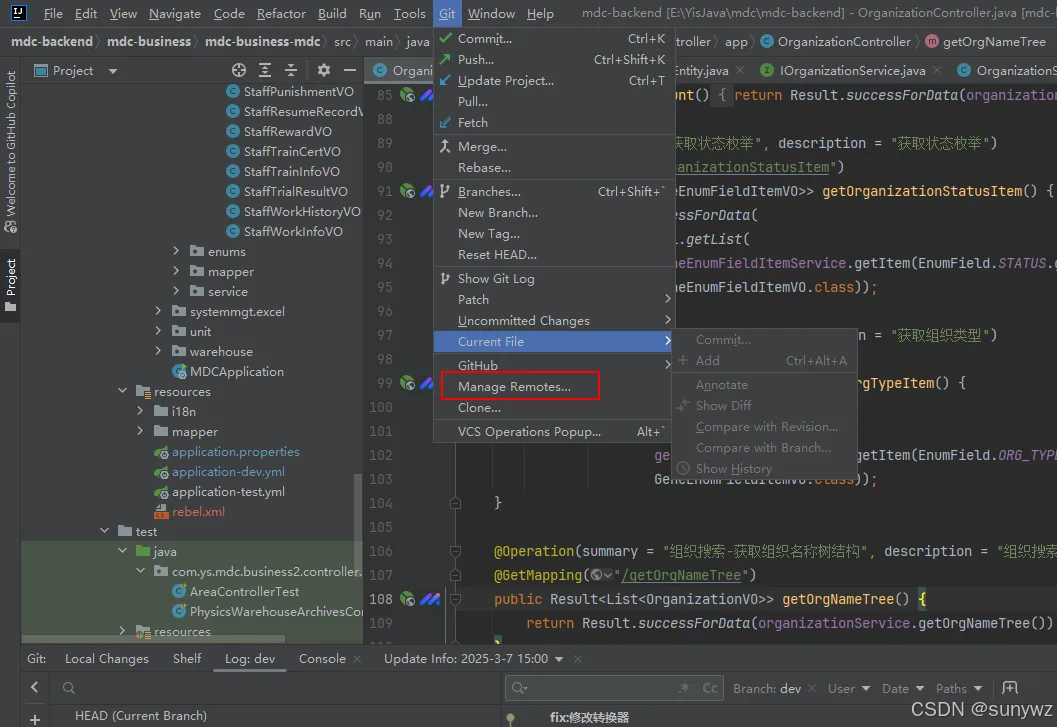Open the Date filter dropdown
The width and height of the screenshot is (1057, 727).
[903, 689]
